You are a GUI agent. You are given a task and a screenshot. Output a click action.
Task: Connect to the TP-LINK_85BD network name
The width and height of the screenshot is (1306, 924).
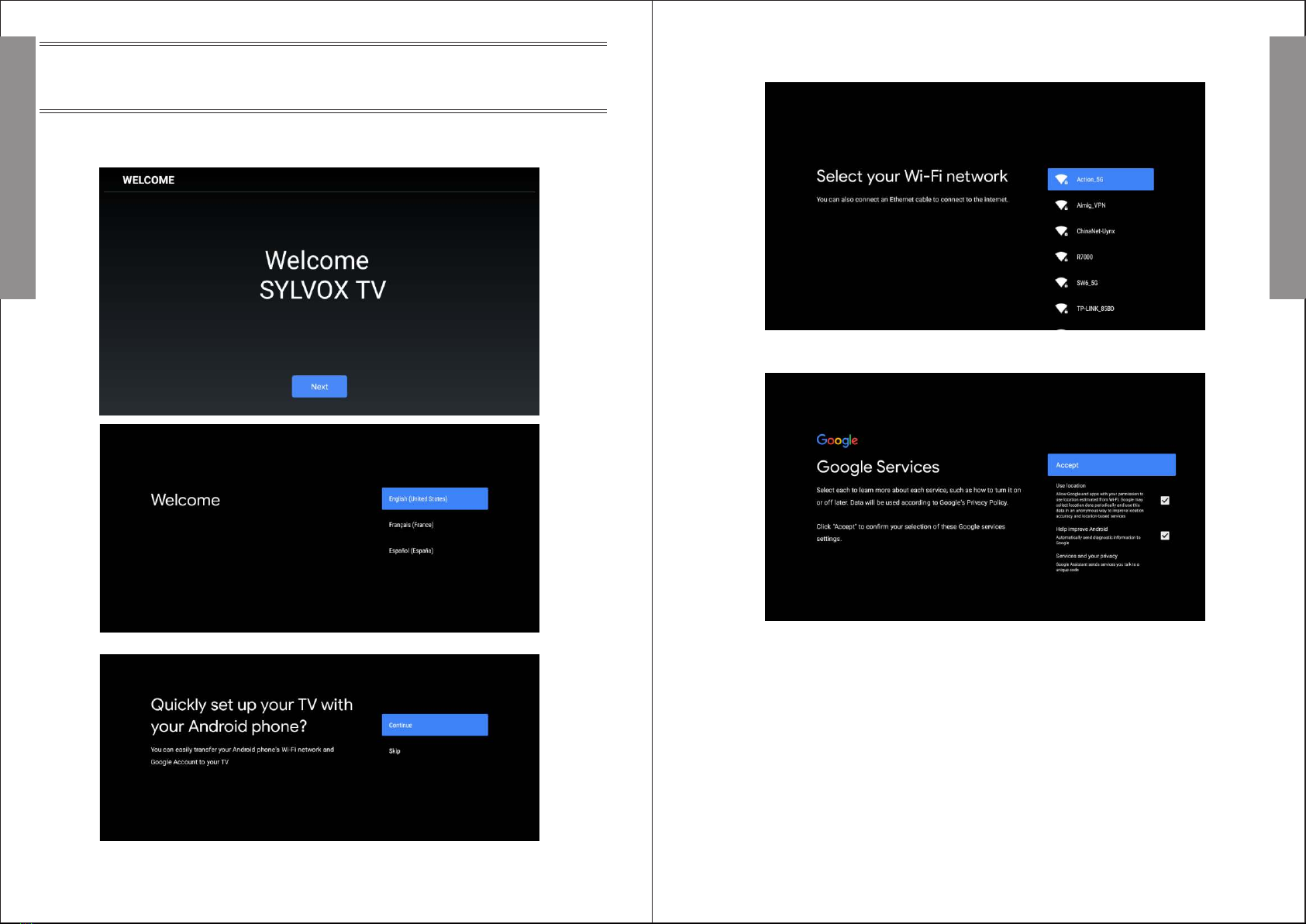pyautogui.click(x=1094, y=309)
